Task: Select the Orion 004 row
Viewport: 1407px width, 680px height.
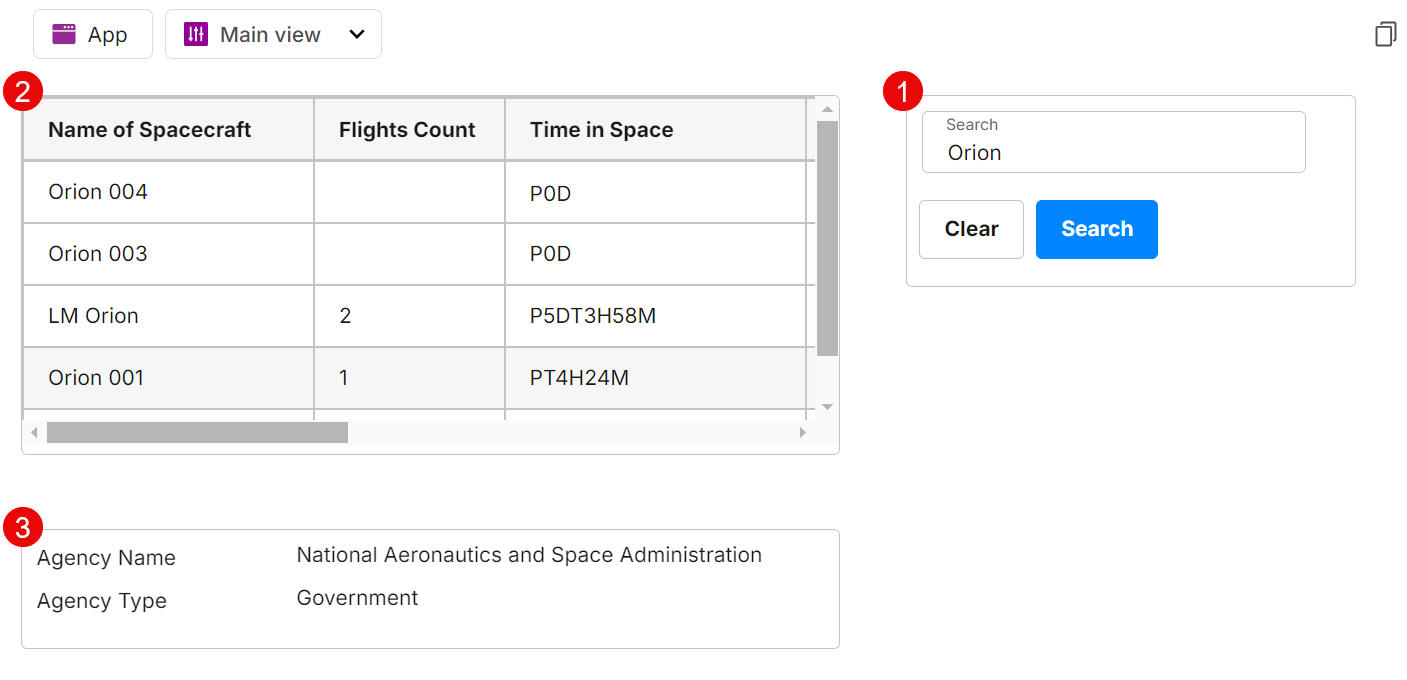Action: 98,192
